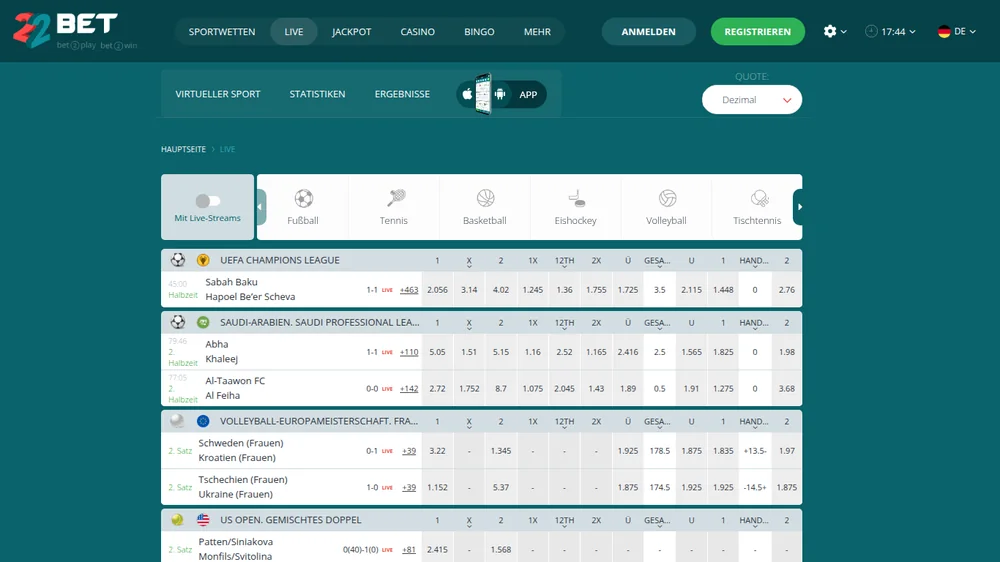
Task: Toggle the Mit Live-Streams switch
Action: tap(207, 201)
